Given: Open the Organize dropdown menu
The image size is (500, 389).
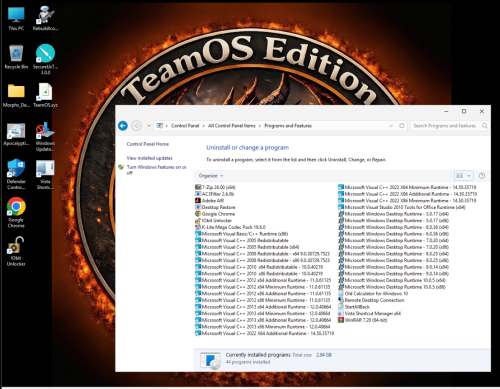Looking at the screenshot, I should [x=211, y=176].
